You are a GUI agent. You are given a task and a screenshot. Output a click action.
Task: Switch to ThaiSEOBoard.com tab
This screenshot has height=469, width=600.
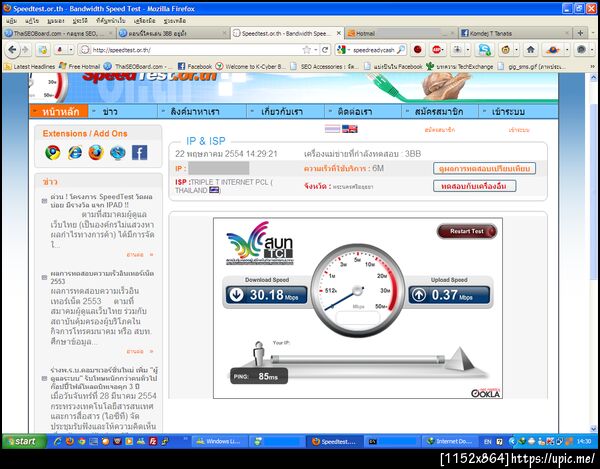coord(59,33)
